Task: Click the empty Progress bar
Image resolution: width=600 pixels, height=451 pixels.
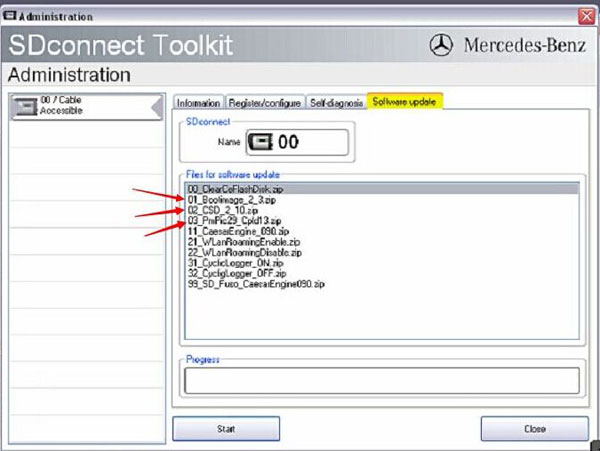Action: tap(382, 380)
